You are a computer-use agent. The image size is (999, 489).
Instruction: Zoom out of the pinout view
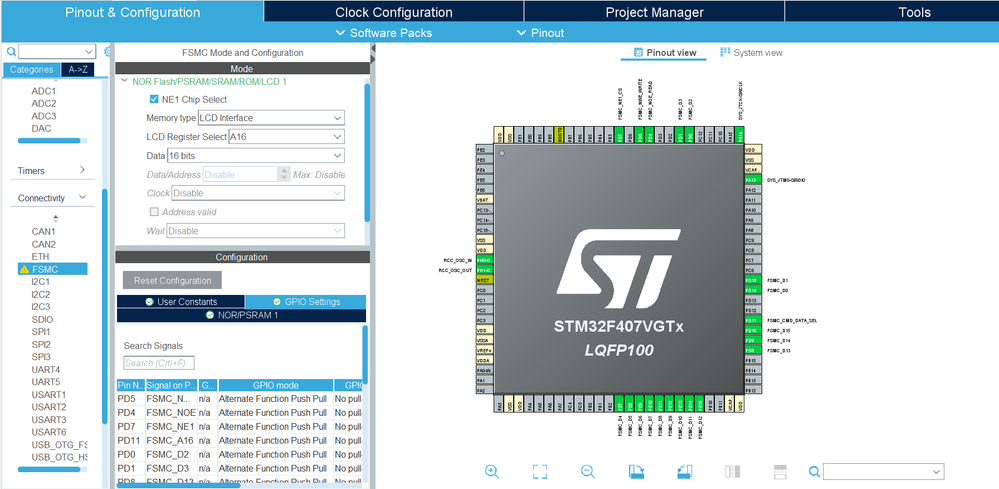coord(587,471)
